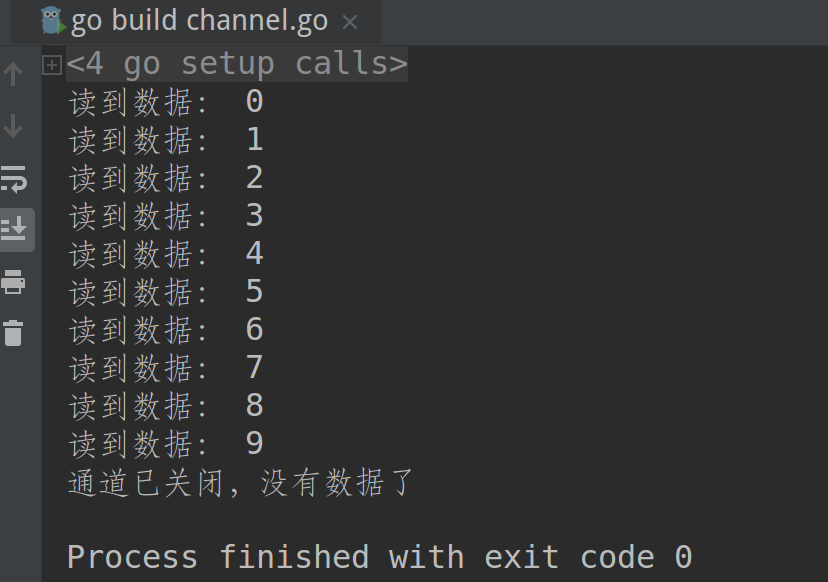Click the '通道已关闭，没有数据了' message line
This screenshot has height=582, width=828.
pyautogui.click(x=236, y=483)
